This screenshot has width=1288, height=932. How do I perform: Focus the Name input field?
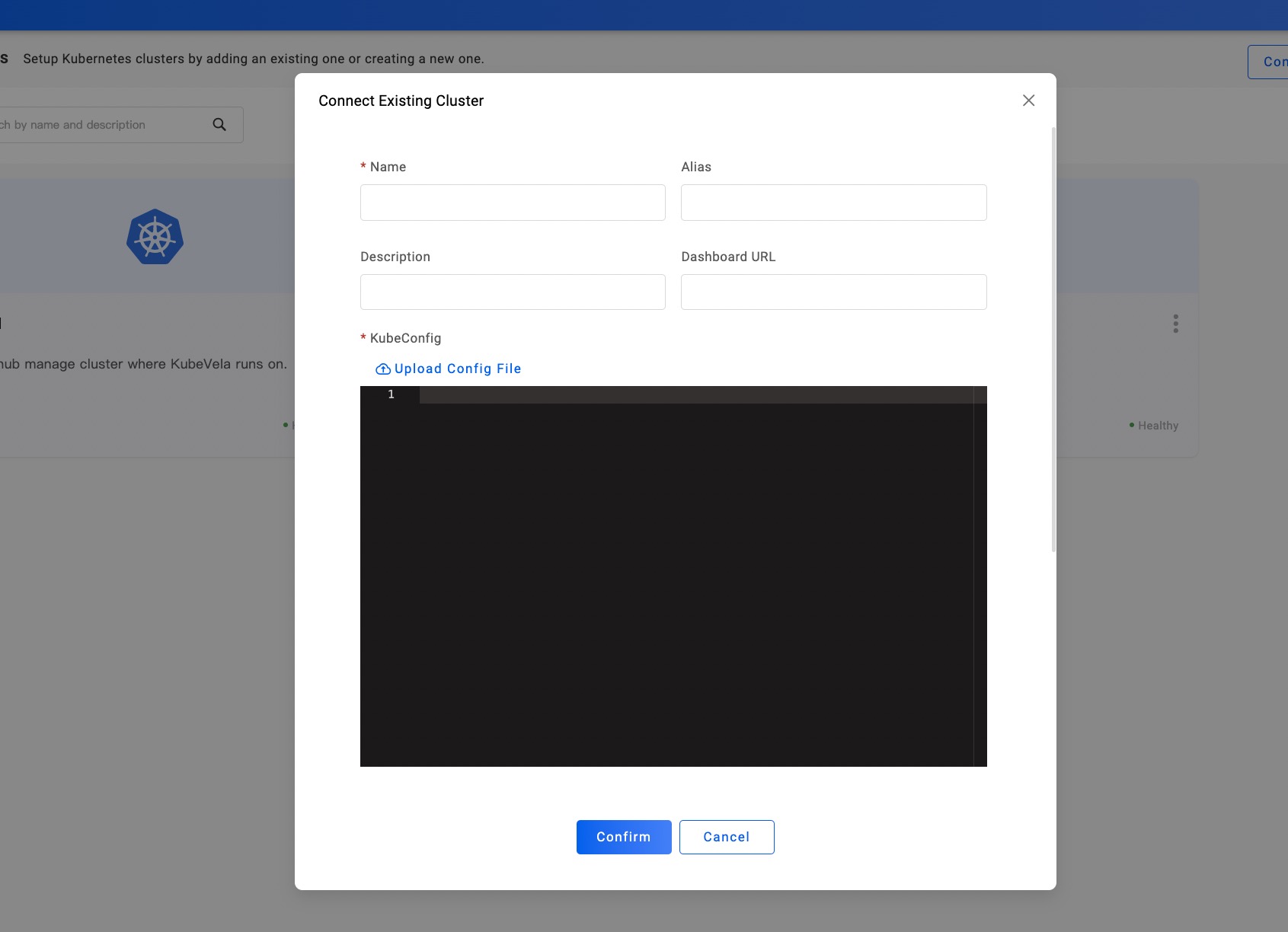[x=513, y=203]
